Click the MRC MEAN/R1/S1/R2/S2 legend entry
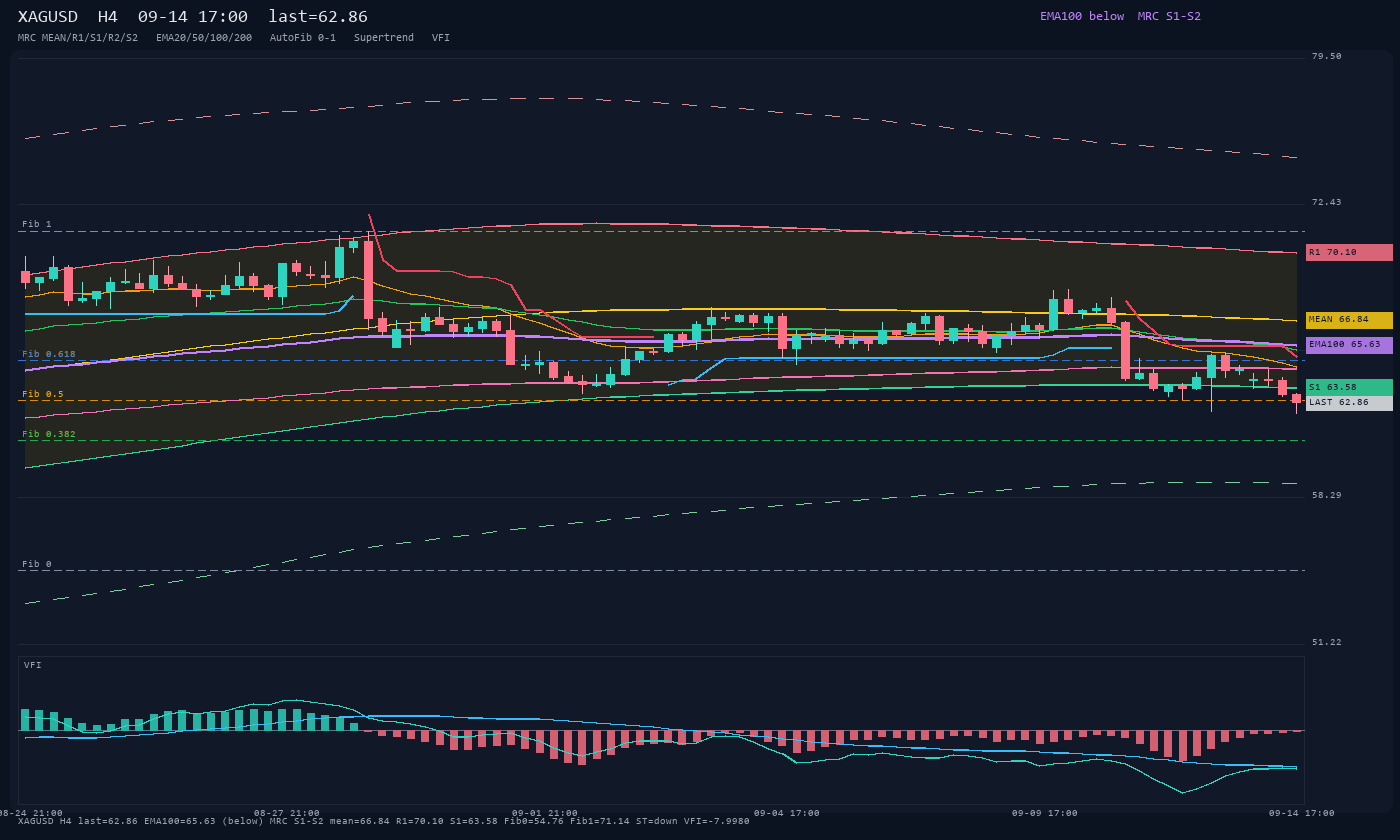This screenshot has width=1400, height=840. pyautogui.click(x=78, y=38)
